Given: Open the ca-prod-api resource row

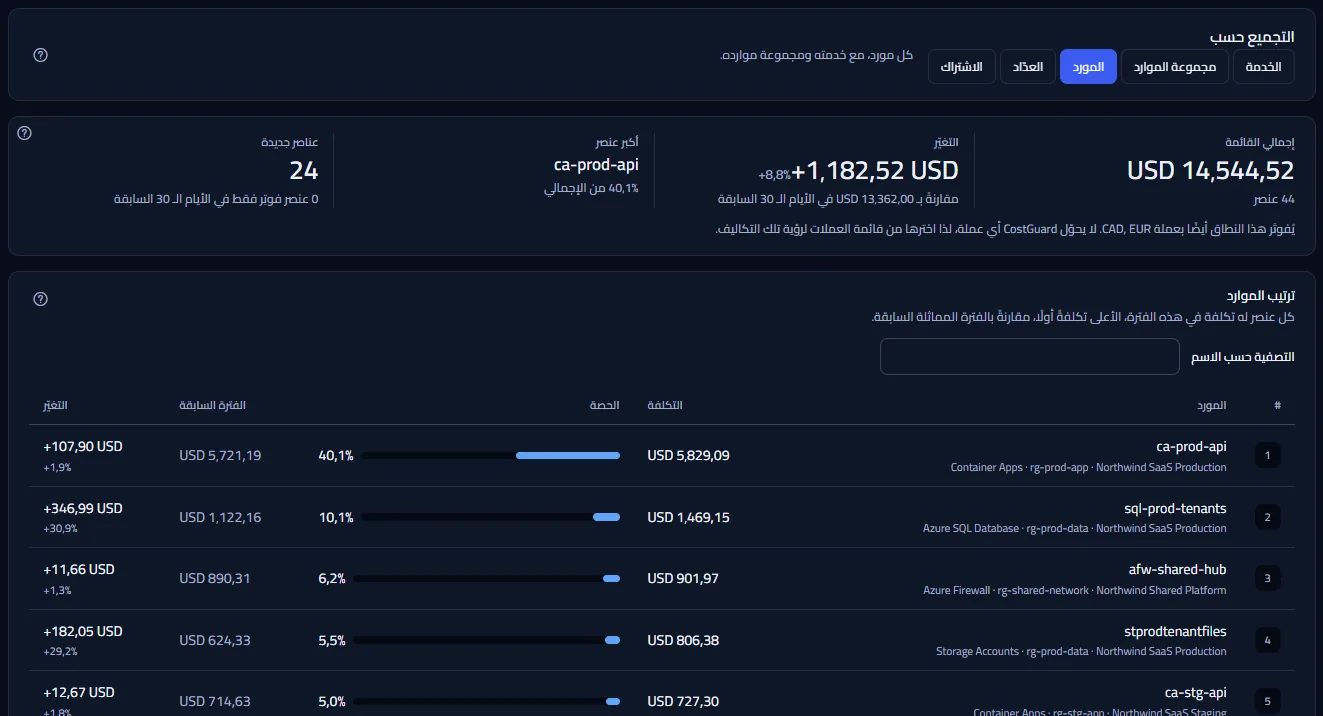Looking at the screenshot, I should coord(662,456).
